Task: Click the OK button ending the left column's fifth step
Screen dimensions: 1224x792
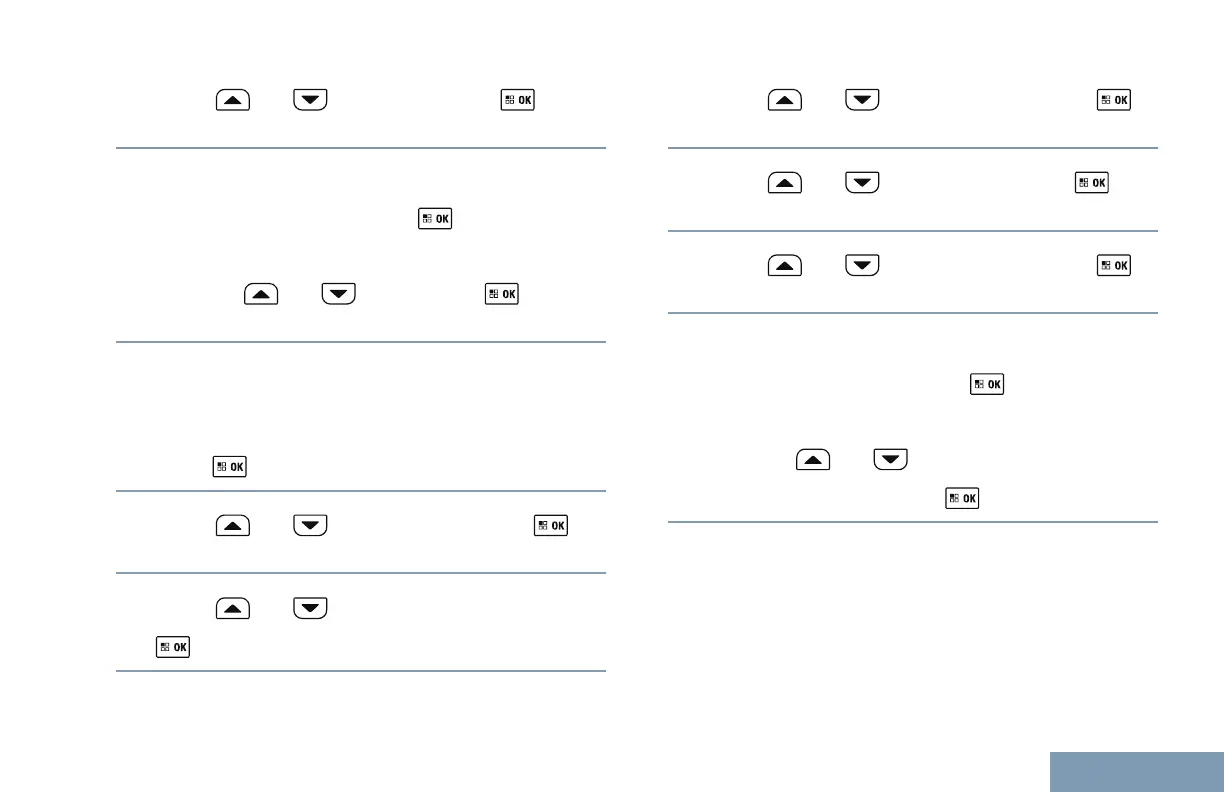Action: click(550, 525)
